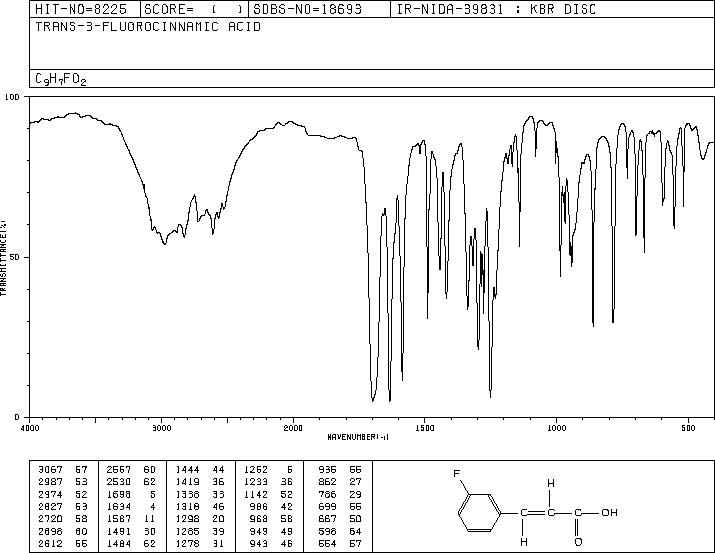Click the OH group in the structure drawing
The width and height of the screenshot is (715, 553).
pos(609,512)
